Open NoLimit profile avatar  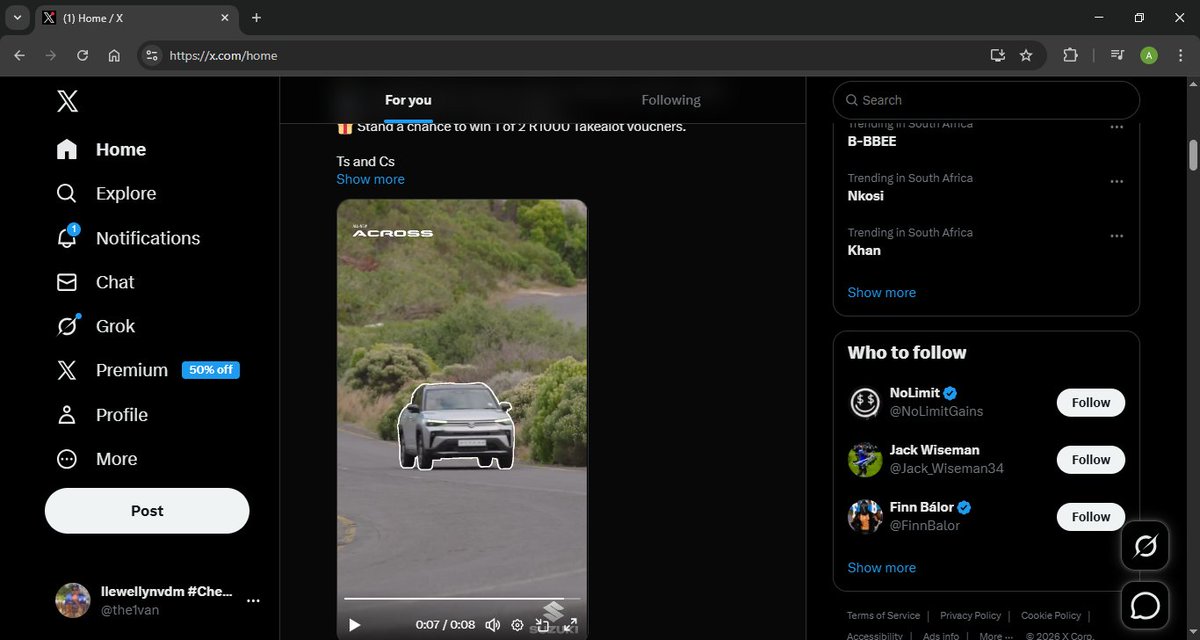pos(865,403)
